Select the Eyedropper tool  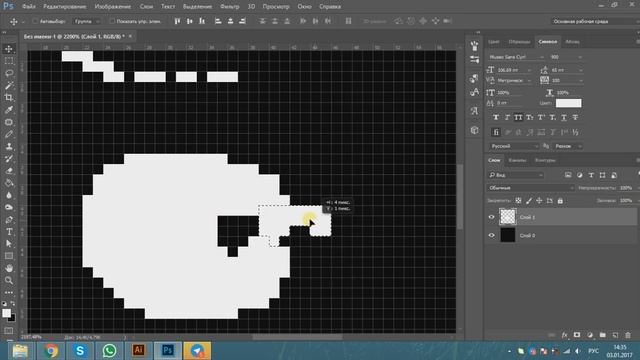(9, 110)
